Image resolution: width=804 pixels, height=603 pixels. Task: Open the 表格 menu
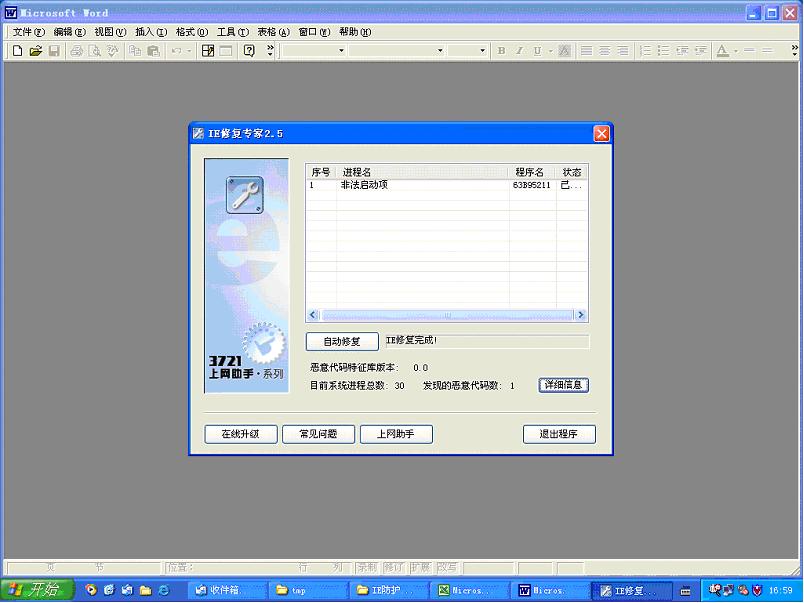(273, 32)
